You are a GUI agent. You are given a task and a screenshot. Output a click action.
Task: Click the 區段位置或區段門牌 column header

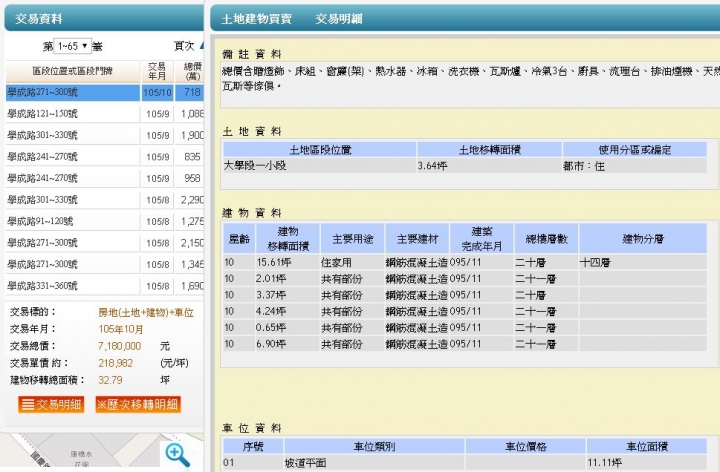click(73, 71)
